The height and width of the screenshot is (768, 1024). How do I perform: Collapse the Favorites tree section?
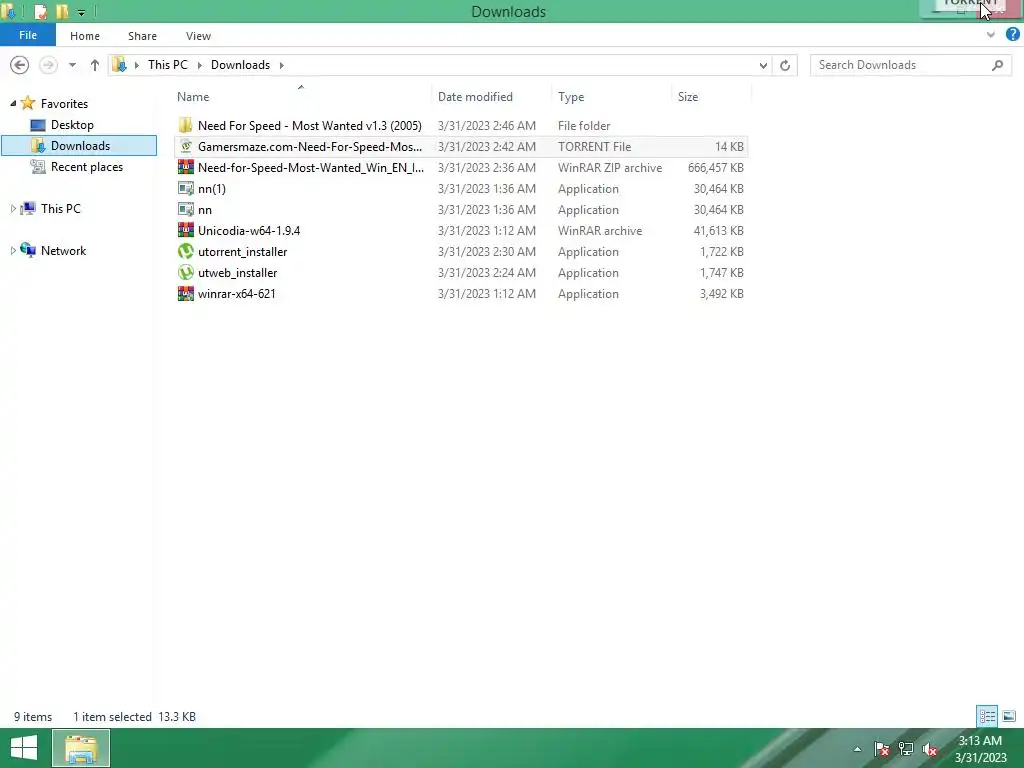[x=13, y=103]
